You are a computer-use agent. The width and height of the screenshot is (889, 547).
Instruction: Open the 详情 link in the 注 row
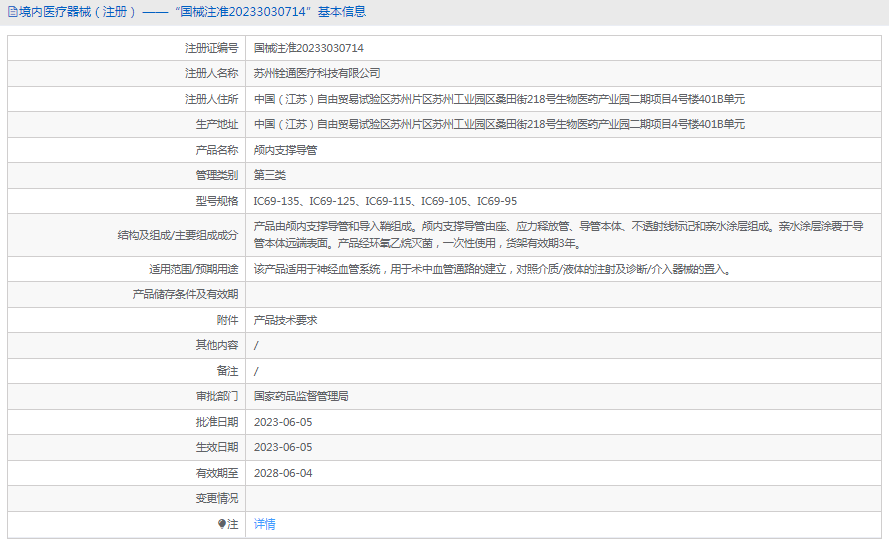pyautogui.click(x=264, y=524)
